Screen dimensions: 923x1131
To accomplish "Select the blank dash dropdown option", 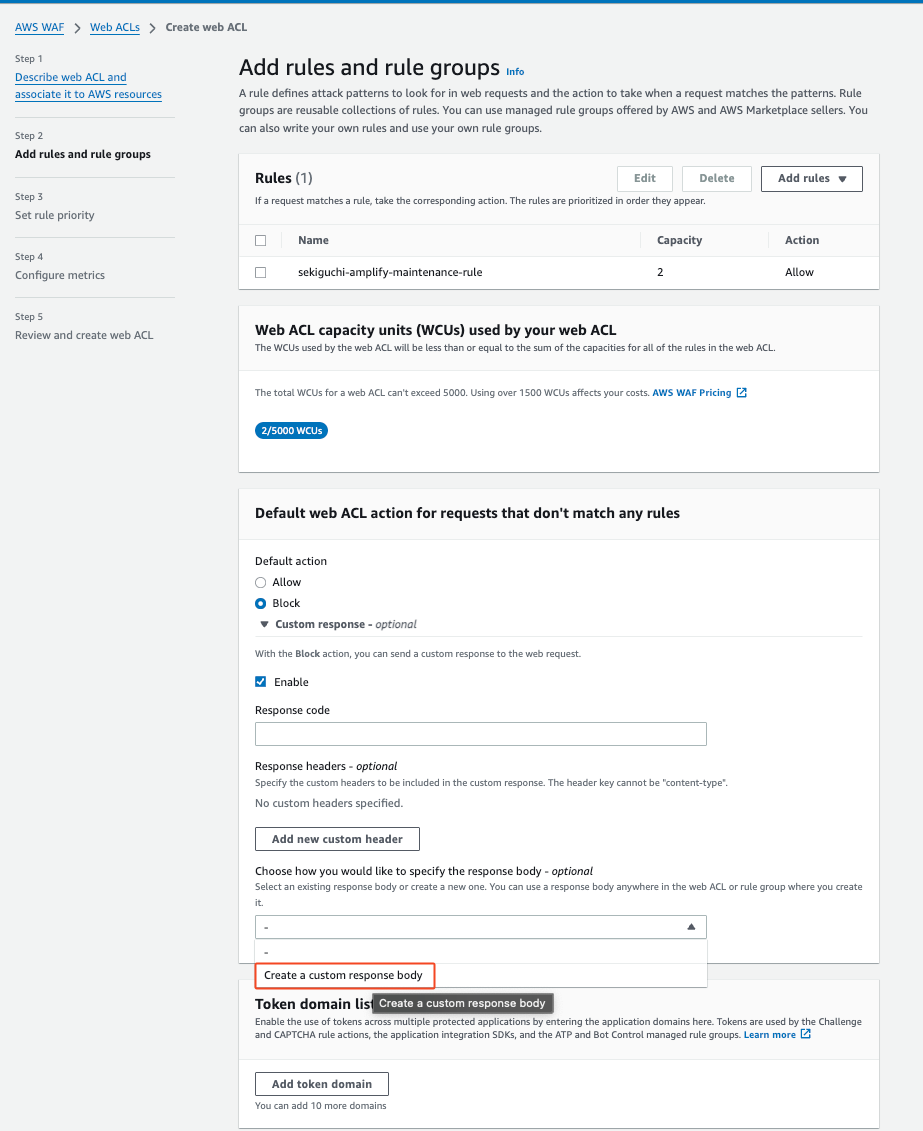I will click(481, 952).
